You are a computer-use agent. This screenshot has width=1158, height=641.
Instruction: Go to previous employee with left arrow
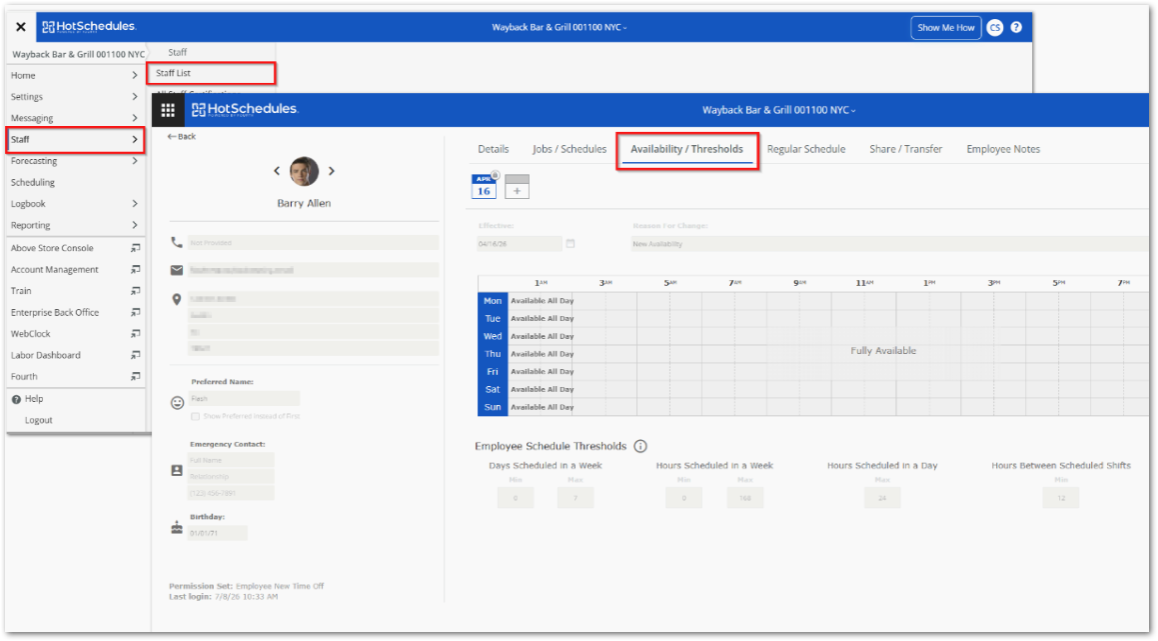[x=277, y=171]
